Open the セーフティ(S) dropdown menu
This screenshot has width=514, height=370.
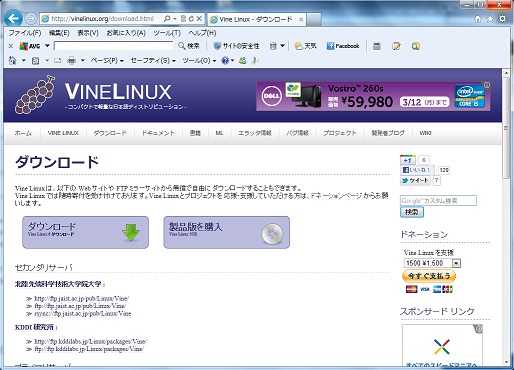click(x=153, y=61)
